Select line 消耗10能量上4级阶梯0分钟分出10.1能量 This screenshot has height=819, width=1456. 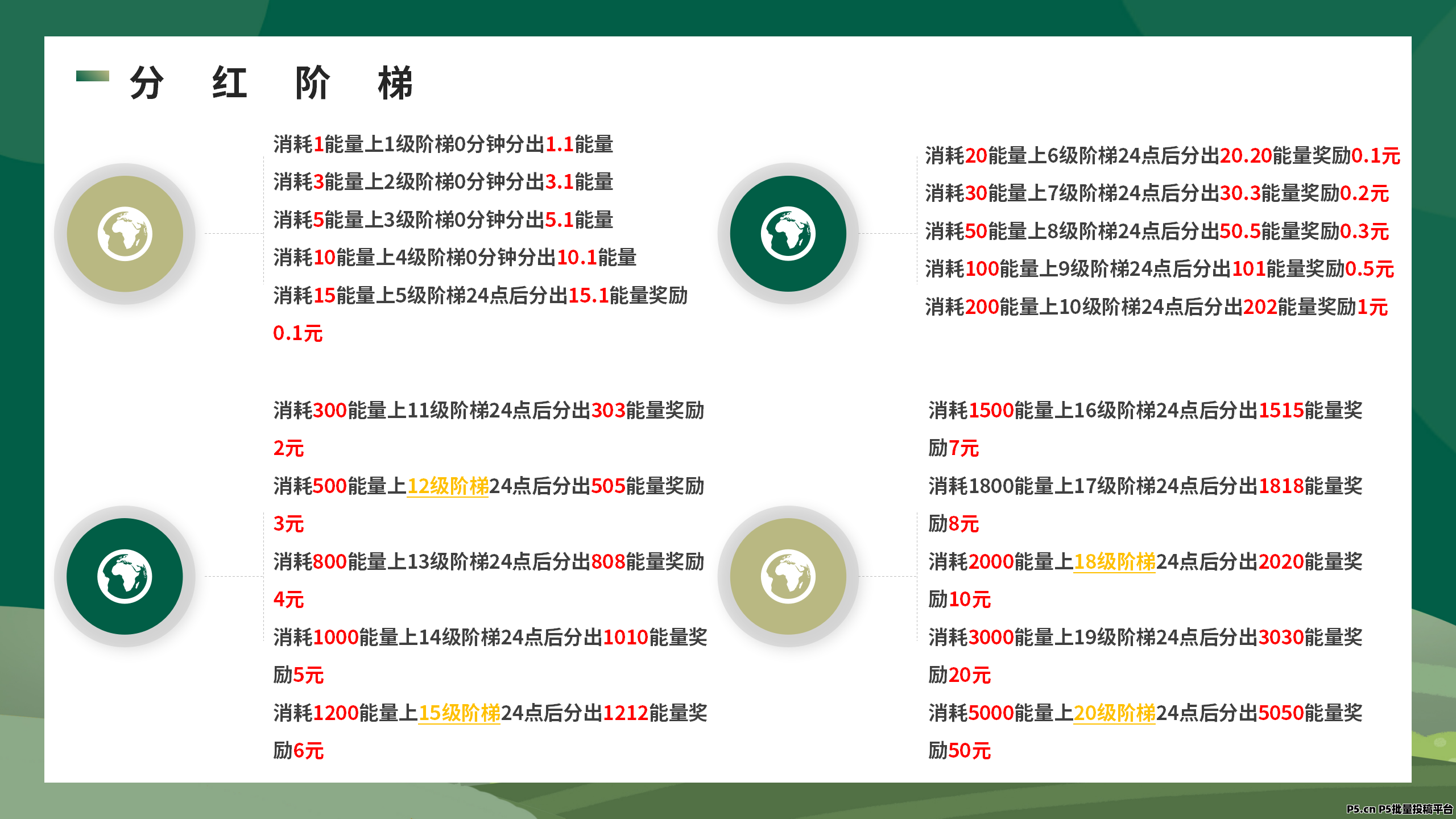click(x=454, y=258)
